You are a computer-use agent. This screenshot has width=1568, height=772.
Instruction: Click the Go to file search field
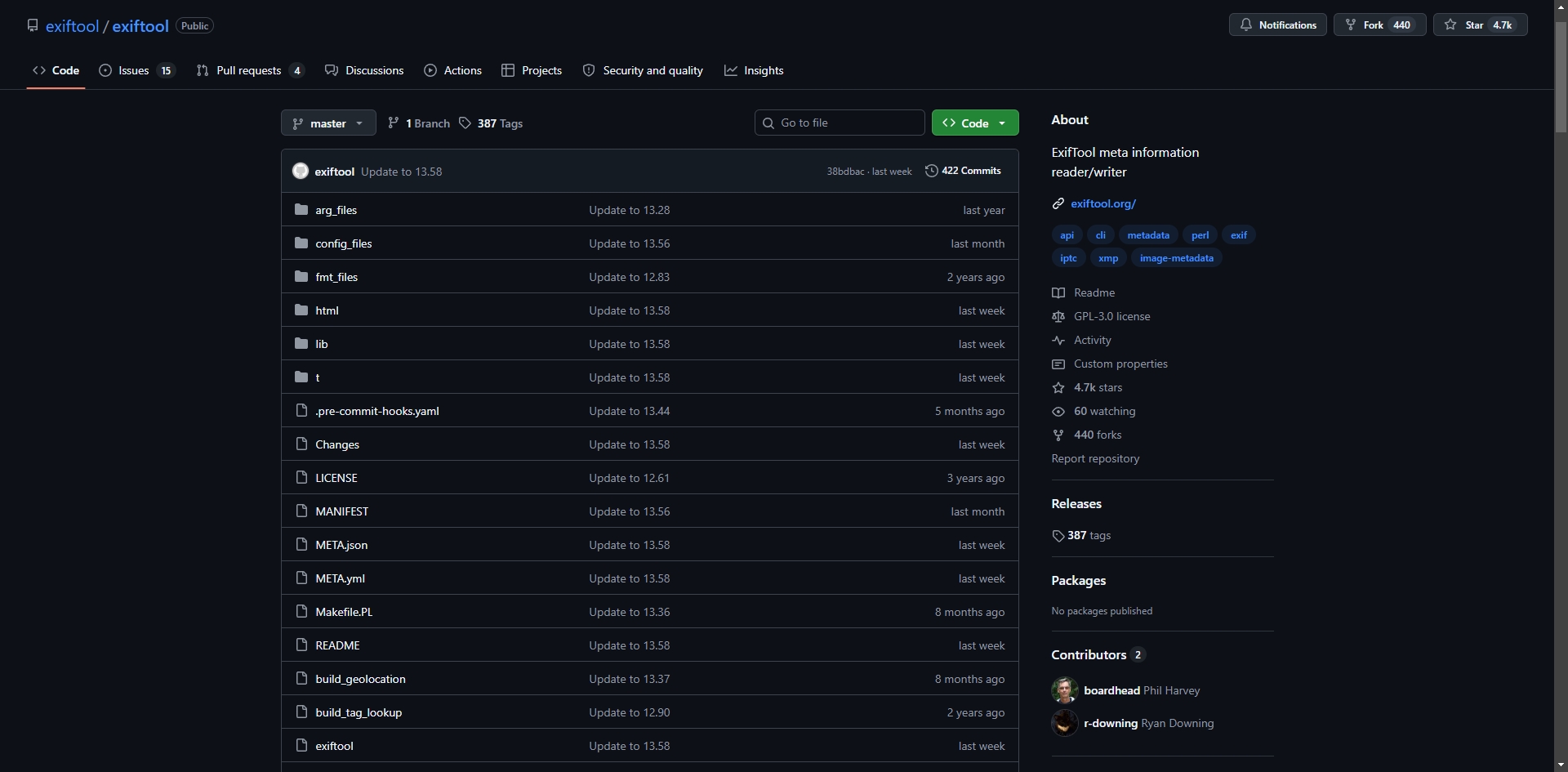840,123
